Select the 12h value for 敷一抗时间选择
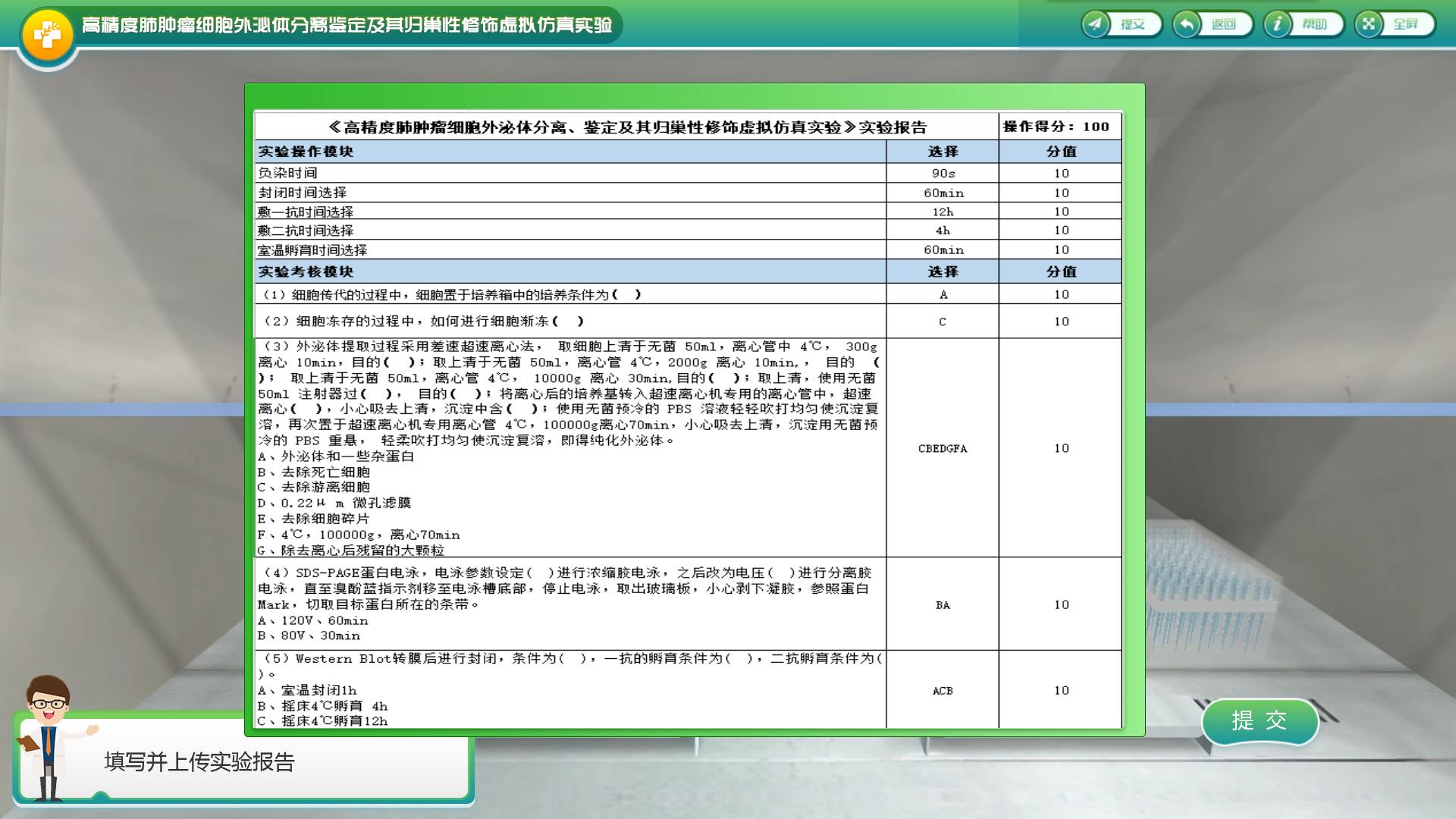The height and width of the screenshot is (819, 1456). click(943, 212)
